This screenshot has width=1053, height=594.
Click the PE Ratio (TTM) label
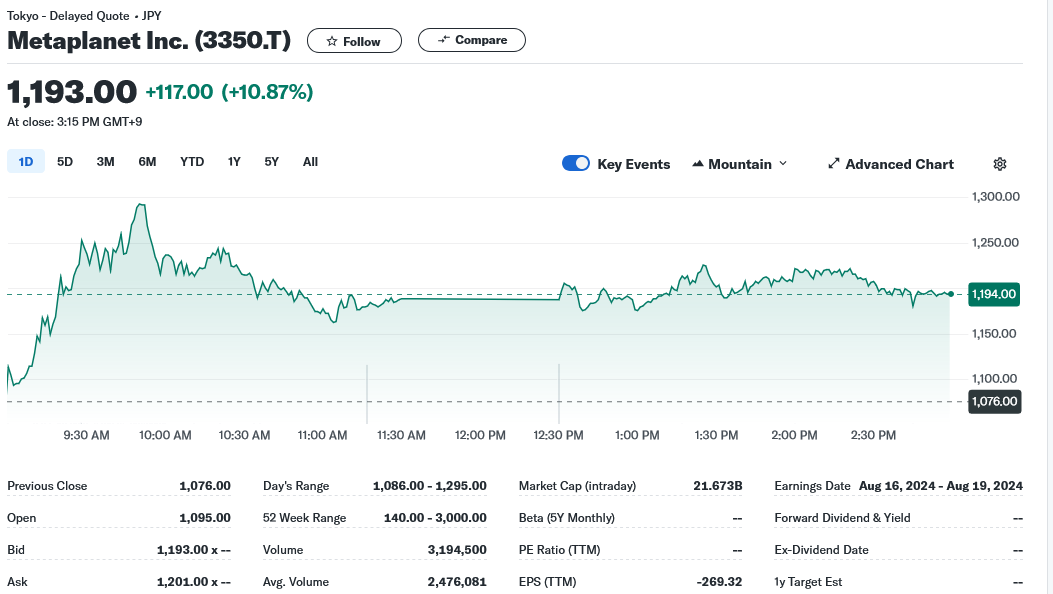559,550
